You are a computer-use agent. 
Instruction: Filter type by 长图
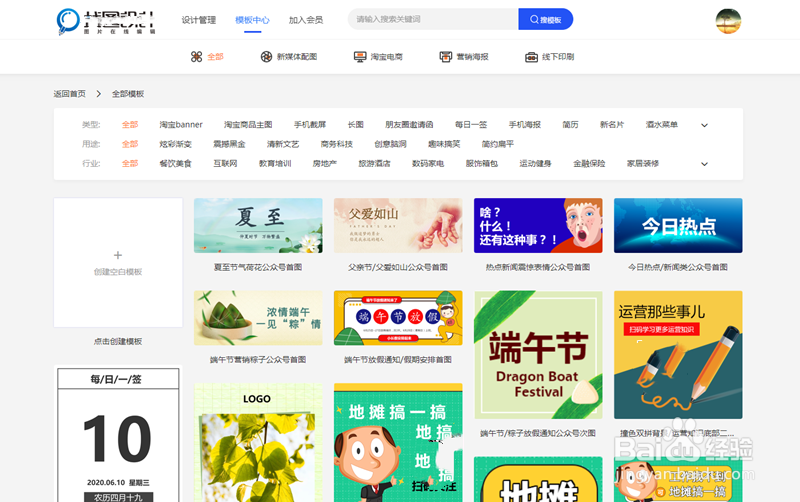coord(356,124)
